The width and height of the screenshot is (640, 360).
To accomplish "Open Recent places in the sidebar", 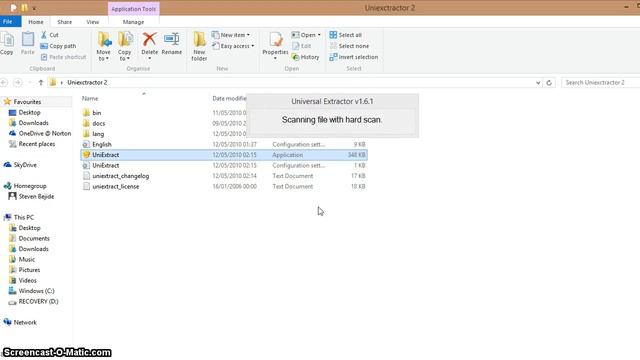I will point(36,144).
